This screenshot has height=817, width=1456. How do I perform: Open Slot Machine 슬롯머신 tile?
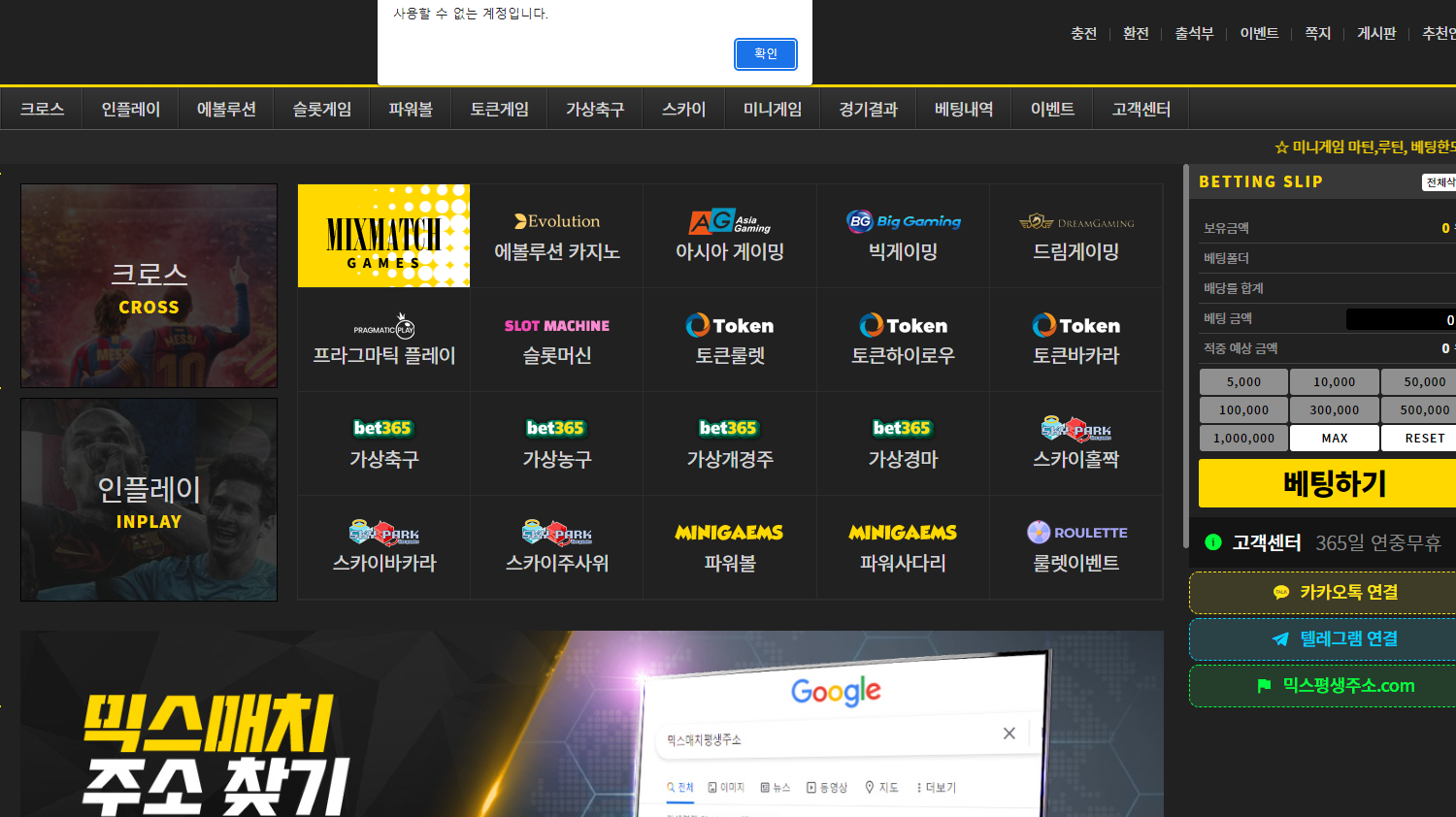[x=557, y=340]
